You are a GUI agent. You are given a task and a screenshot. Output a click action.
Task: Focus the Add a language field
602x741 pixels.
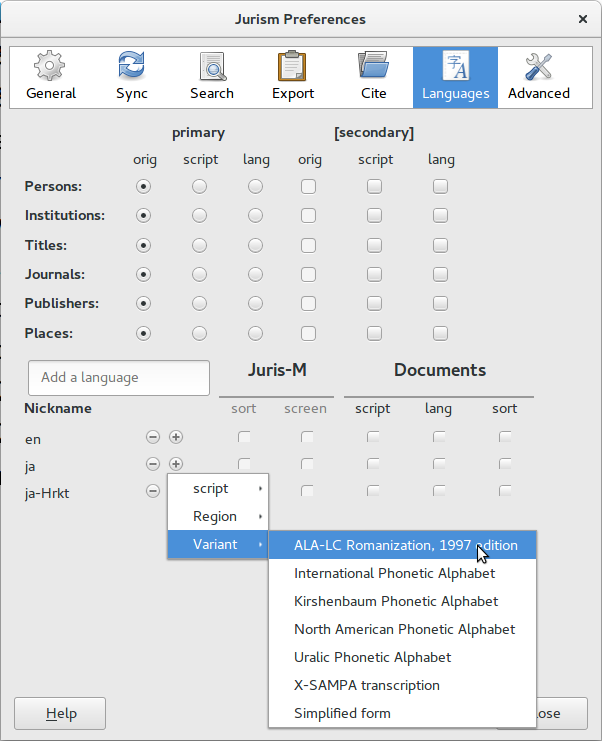pos(119,378)
